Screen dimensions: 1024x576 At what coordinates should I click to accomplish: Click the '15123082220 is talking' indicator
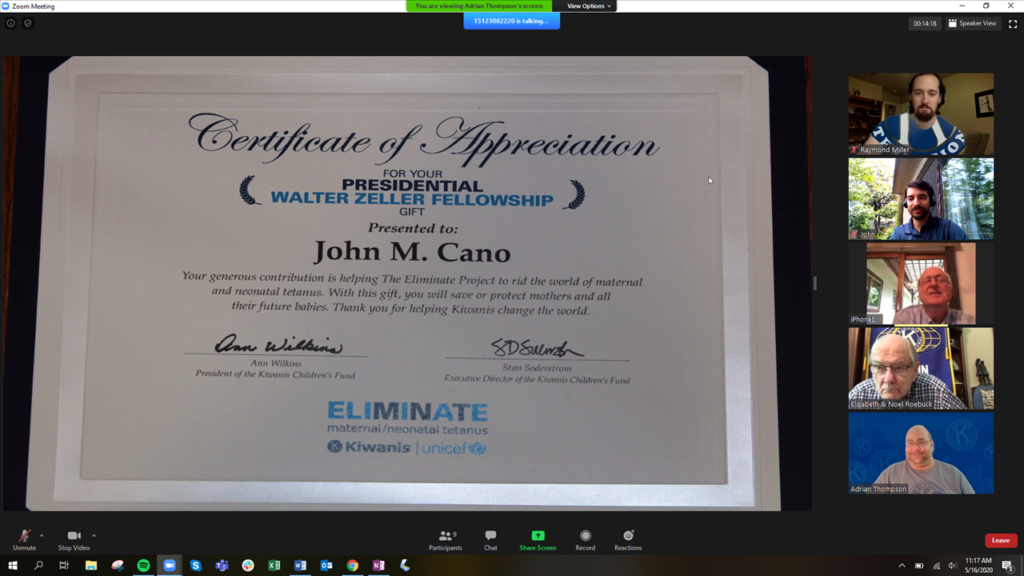(x=511, y=21)
